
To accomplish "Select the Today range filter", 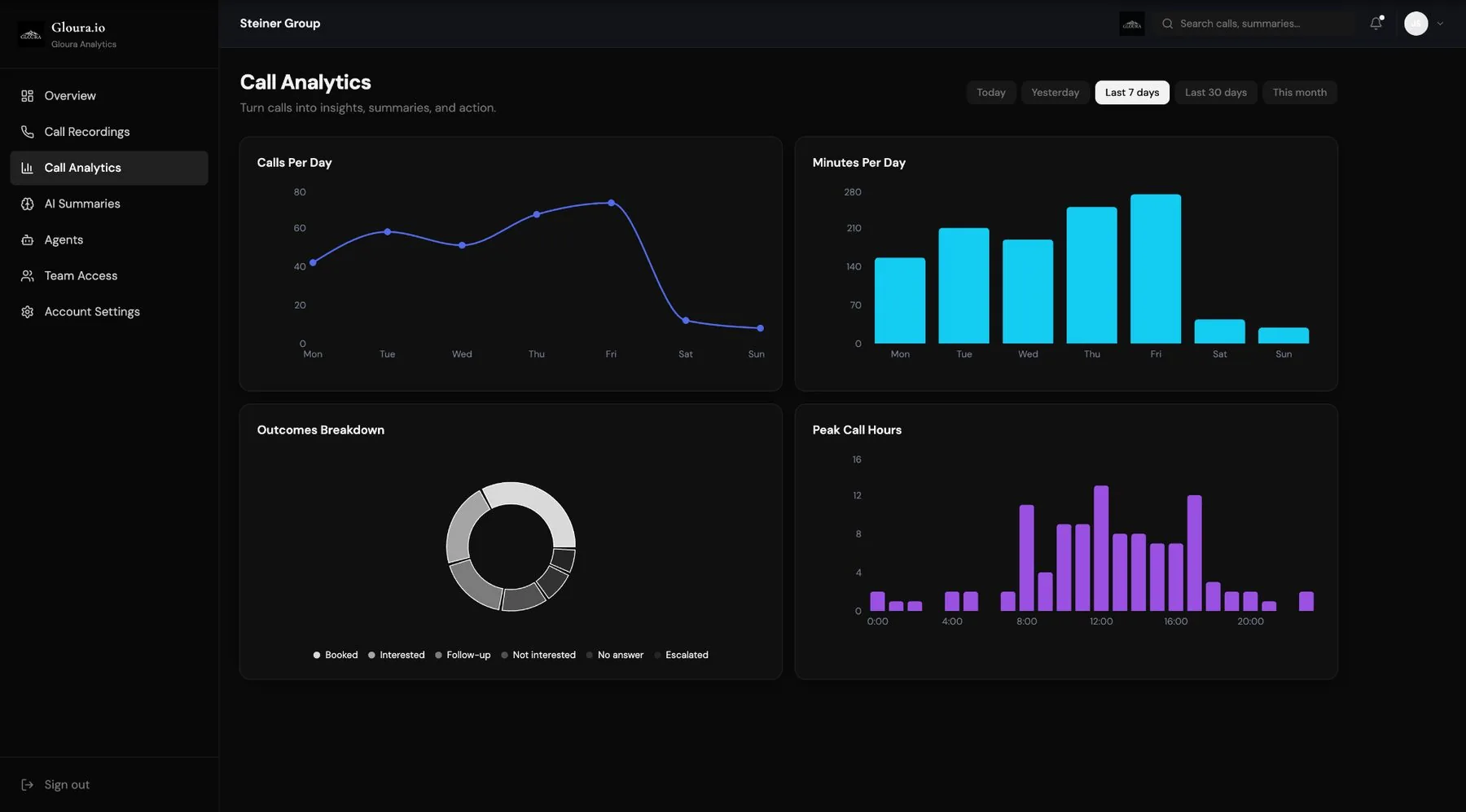I will coord(991,93).
